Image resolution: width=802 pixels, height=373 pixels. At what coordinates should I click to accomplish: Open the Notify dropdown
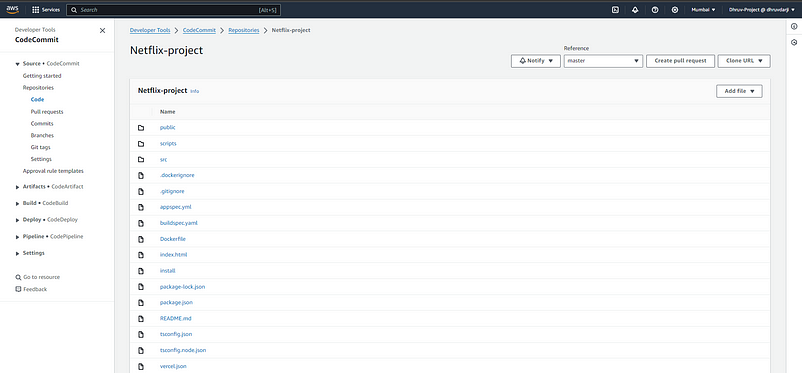click(x=536, y=61)
